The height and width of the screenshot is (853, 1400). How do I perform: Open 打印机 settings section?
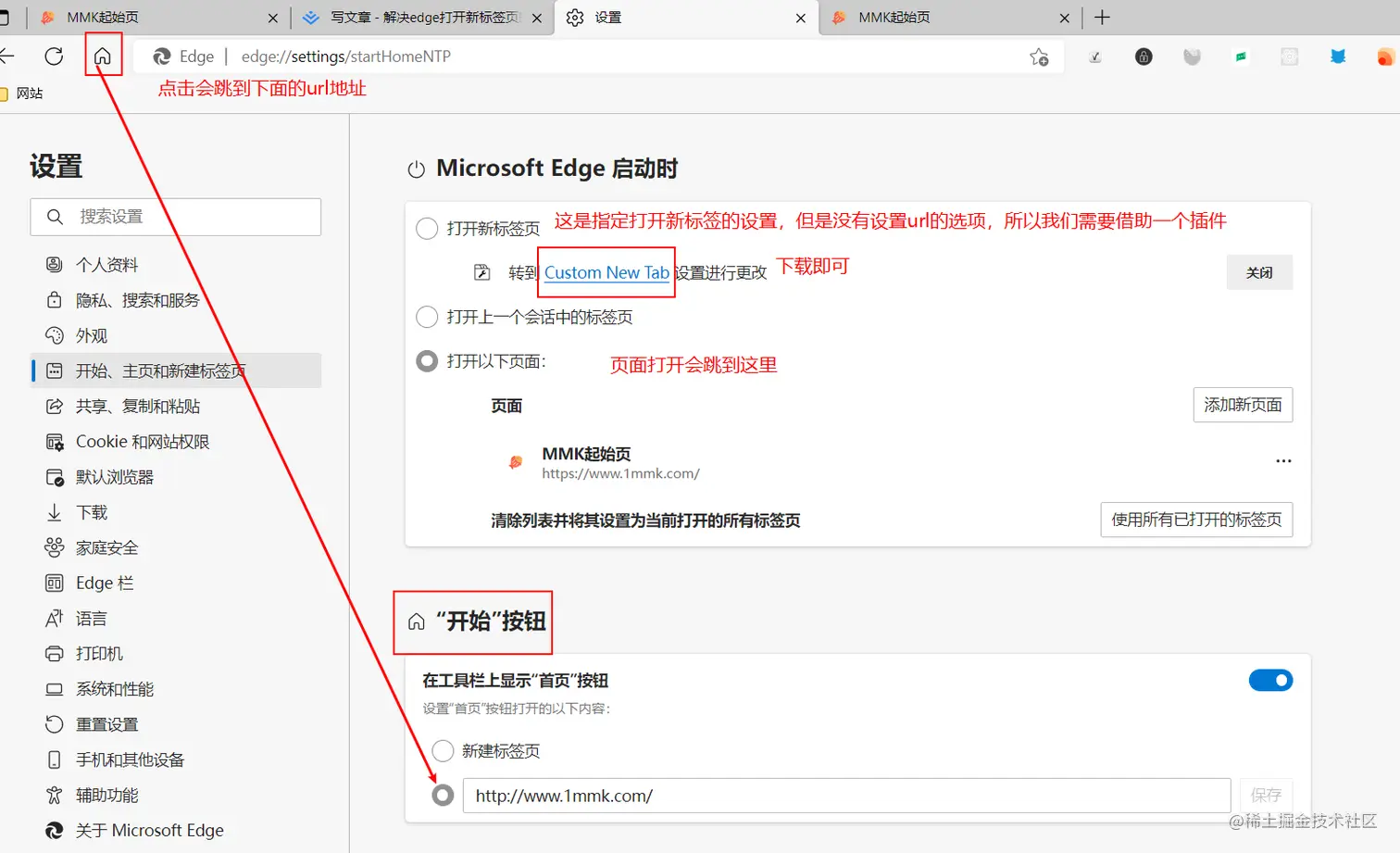pos(176,654)
